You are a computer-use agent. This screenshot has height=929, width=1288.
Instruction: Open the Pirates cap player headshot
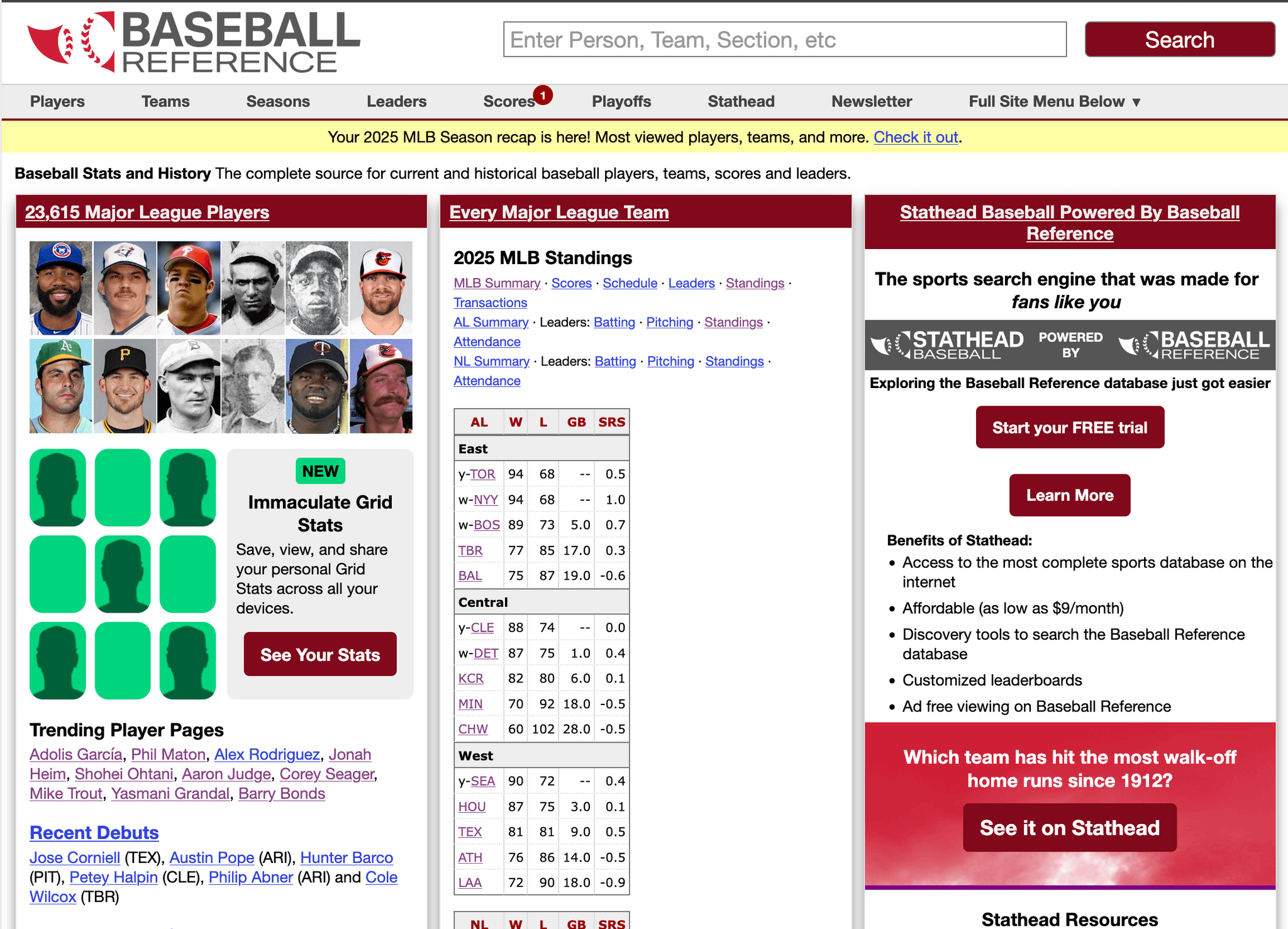click(x=125, y=386)
